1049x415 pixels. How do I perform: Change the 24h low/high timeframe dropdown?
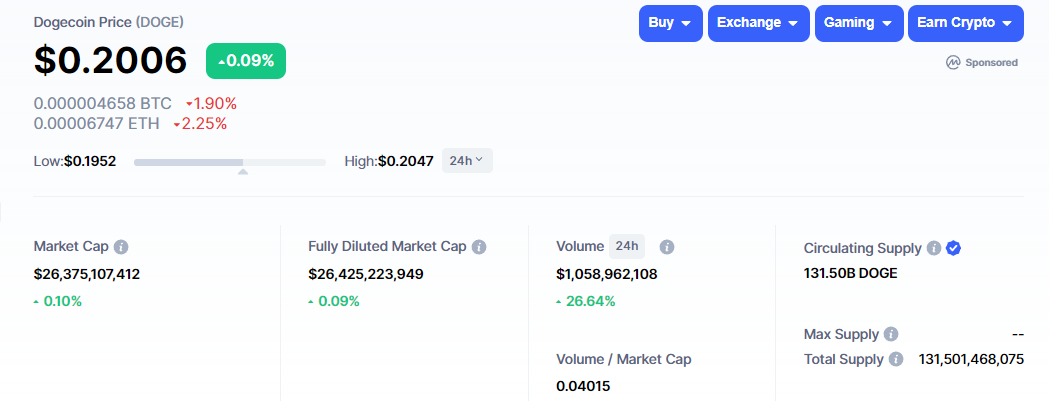click(x=467, y=161)
